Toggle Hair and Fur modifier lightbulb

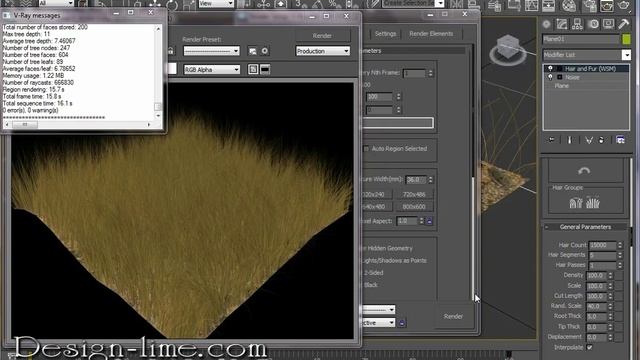(x=550, y=69)
